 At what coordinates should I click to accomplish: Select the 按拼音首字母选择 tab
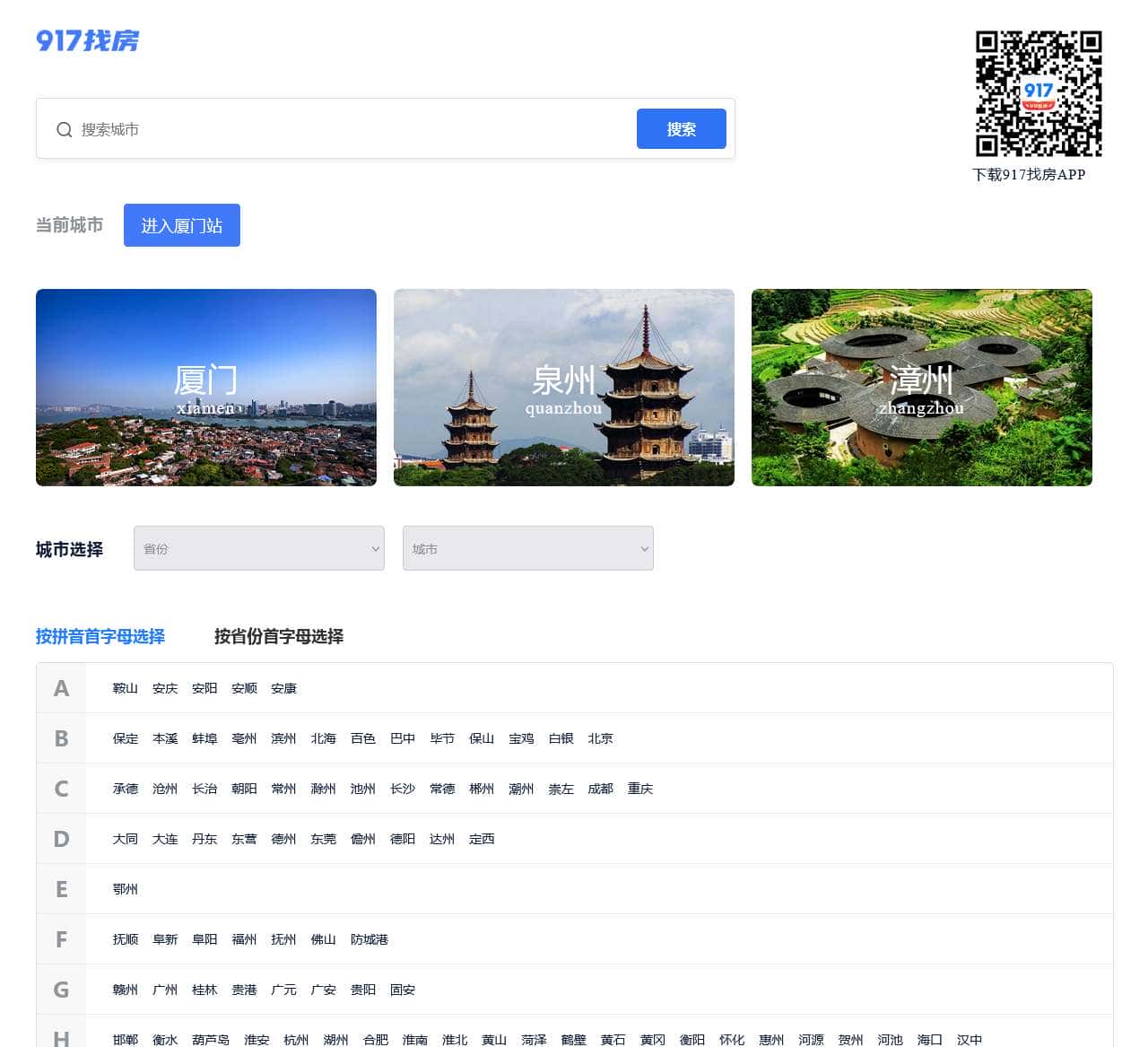pyautogui.click(x=99, y=637)
